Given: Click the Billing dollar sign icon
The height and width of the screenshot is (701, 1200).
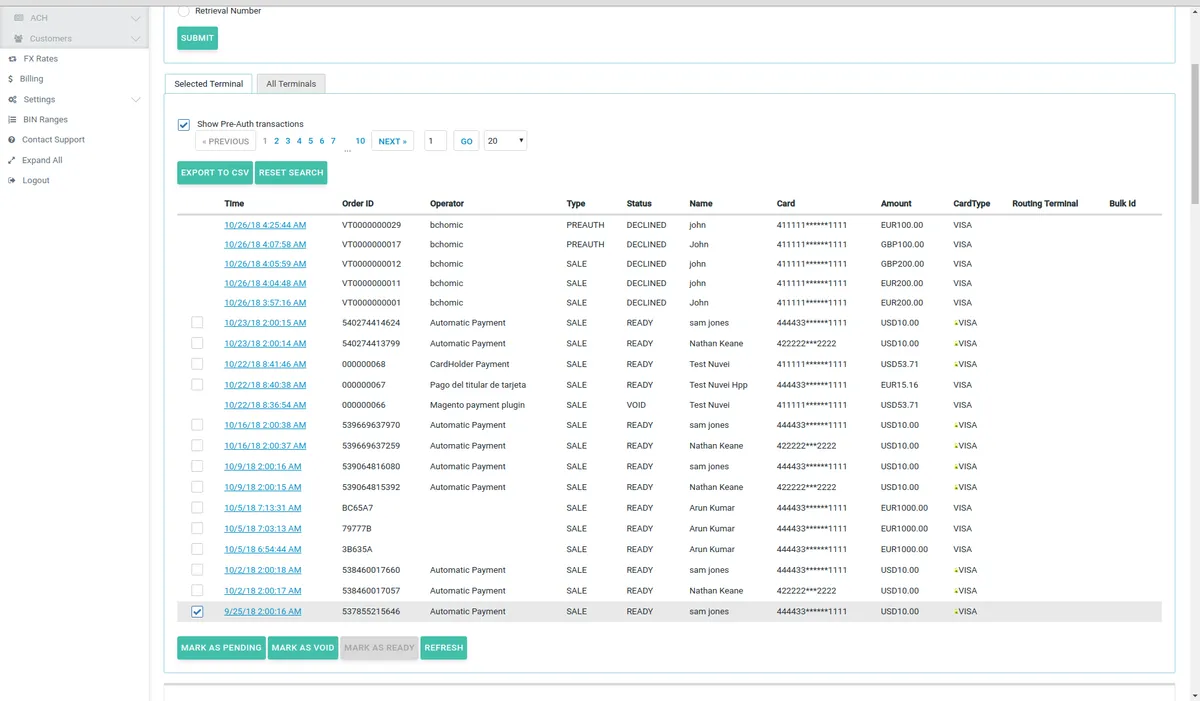Looking at the screenshot, I should [x=11, y=79].
